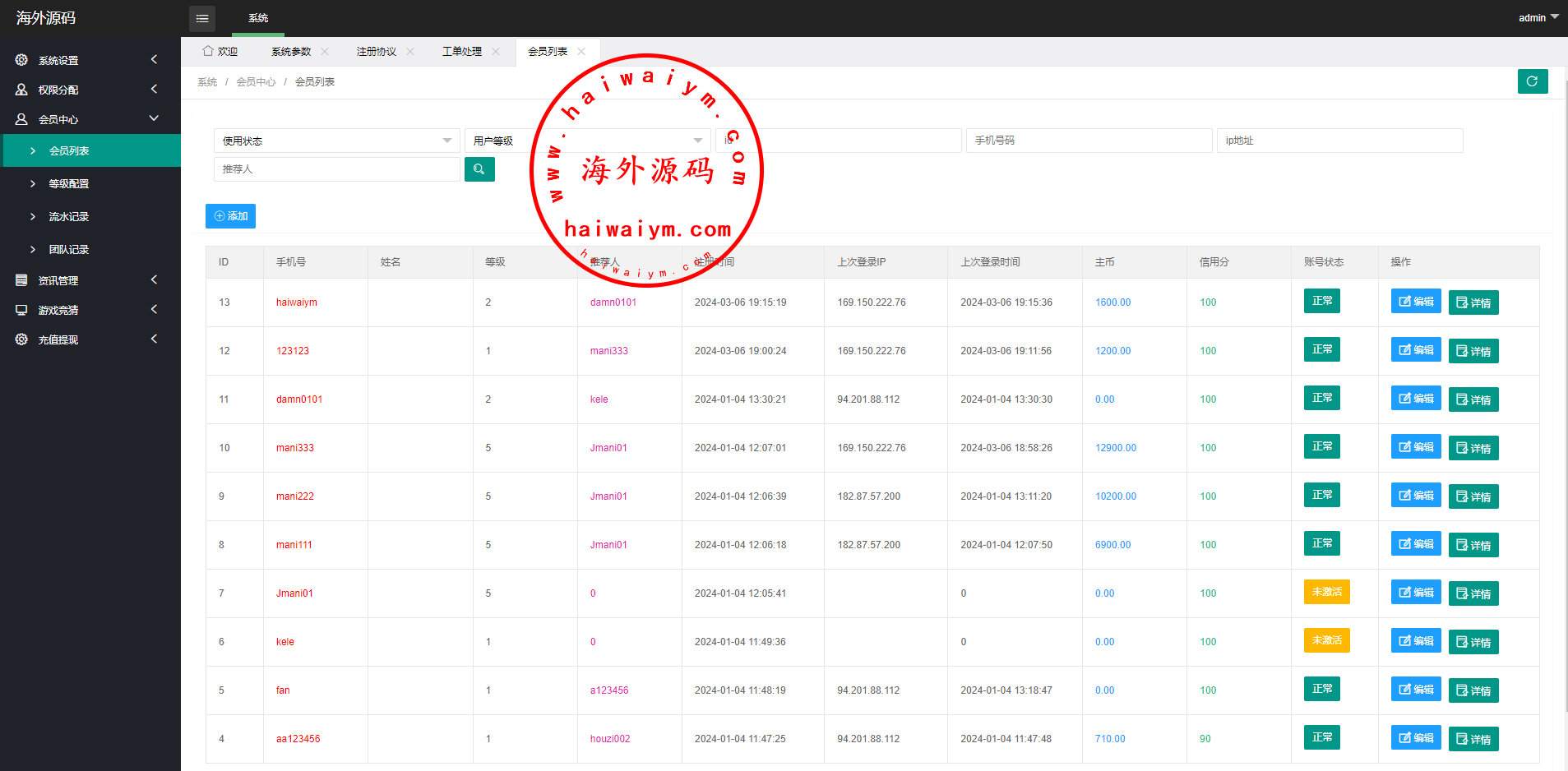
Task: Close the 系统参数 tab
Action: (x=325, y=52)
